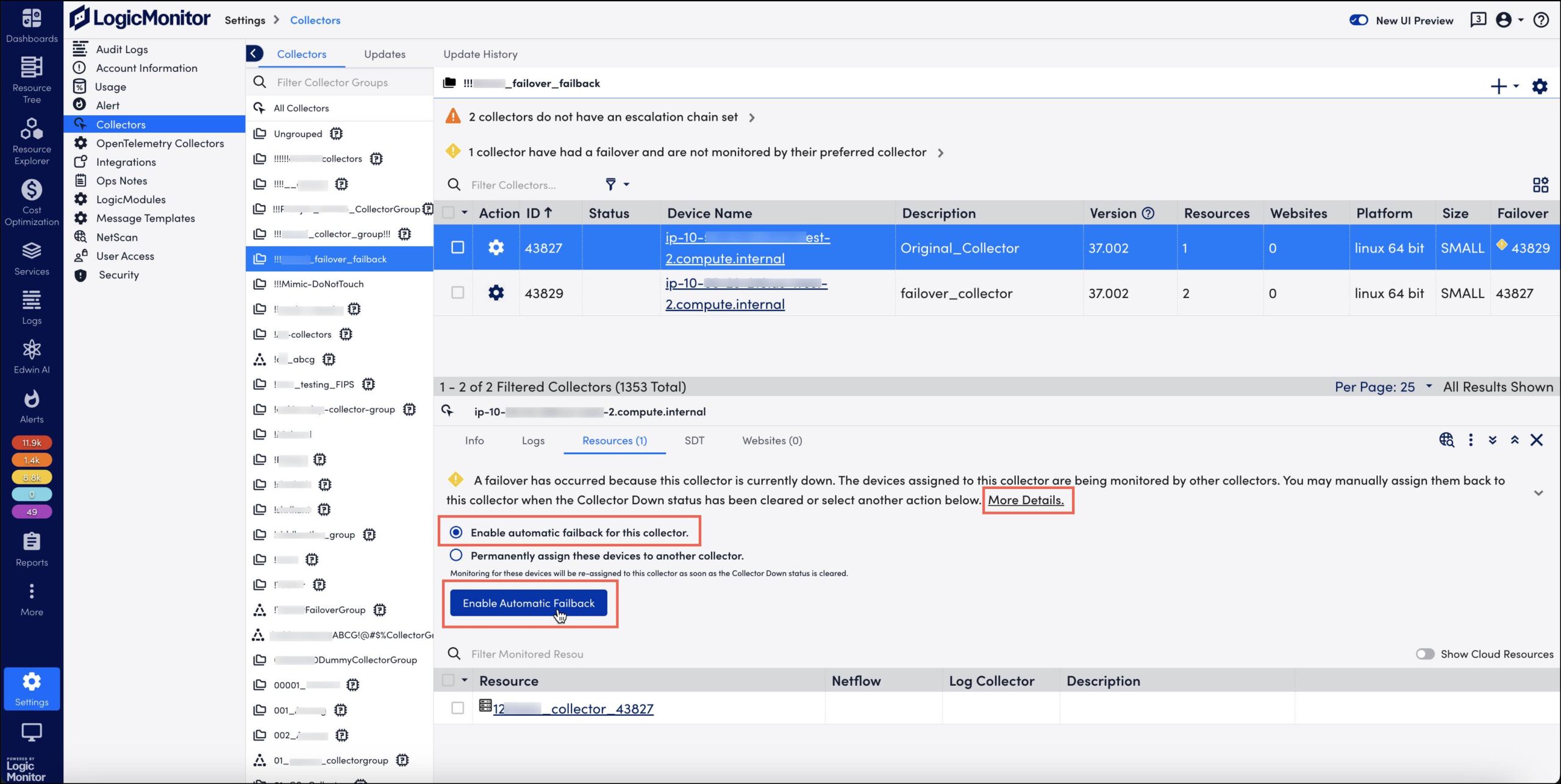1561x784 pixels.
Task: Open the help question mark icon
Action: click(x=1541, y=20)
